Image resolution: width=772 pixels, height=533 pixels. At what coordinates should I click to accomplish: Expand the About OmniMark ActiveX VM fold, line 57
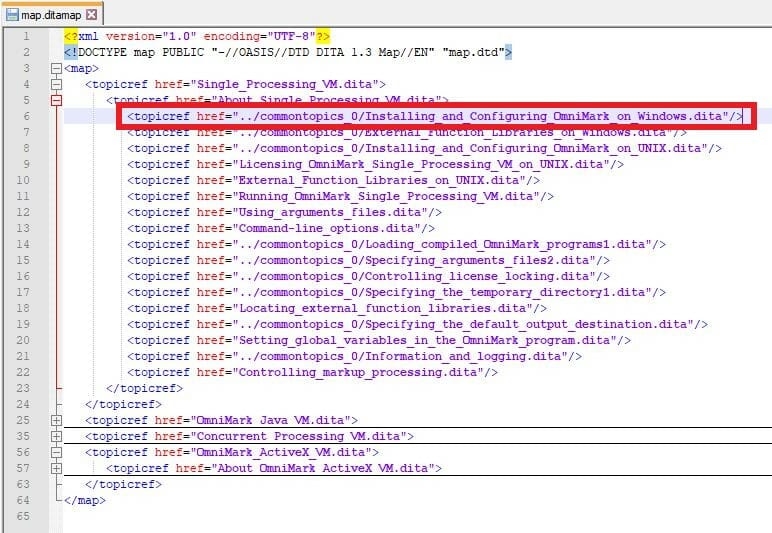point(56,468)
